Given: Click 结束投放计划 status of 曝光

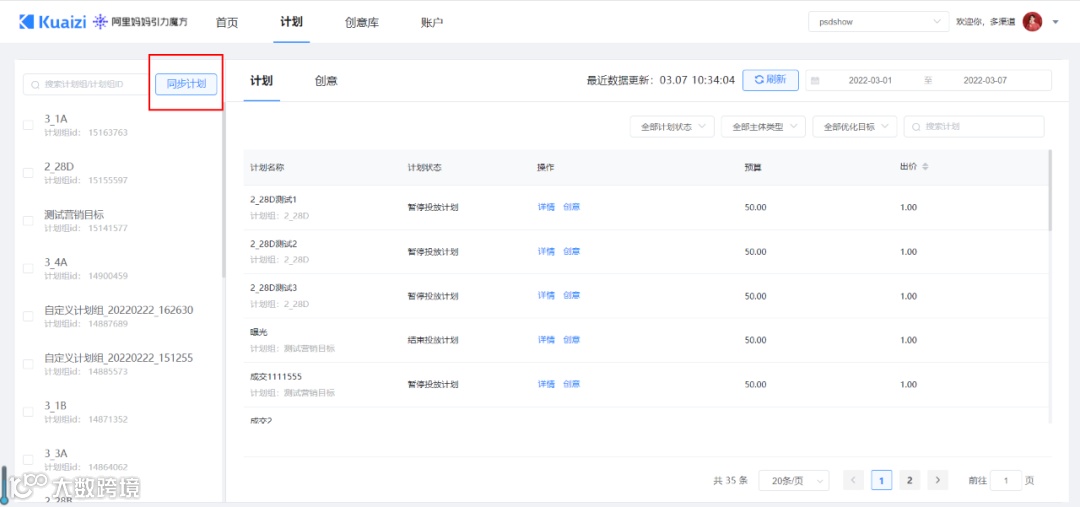Looking at the screenshot, I should coord(433,340).
